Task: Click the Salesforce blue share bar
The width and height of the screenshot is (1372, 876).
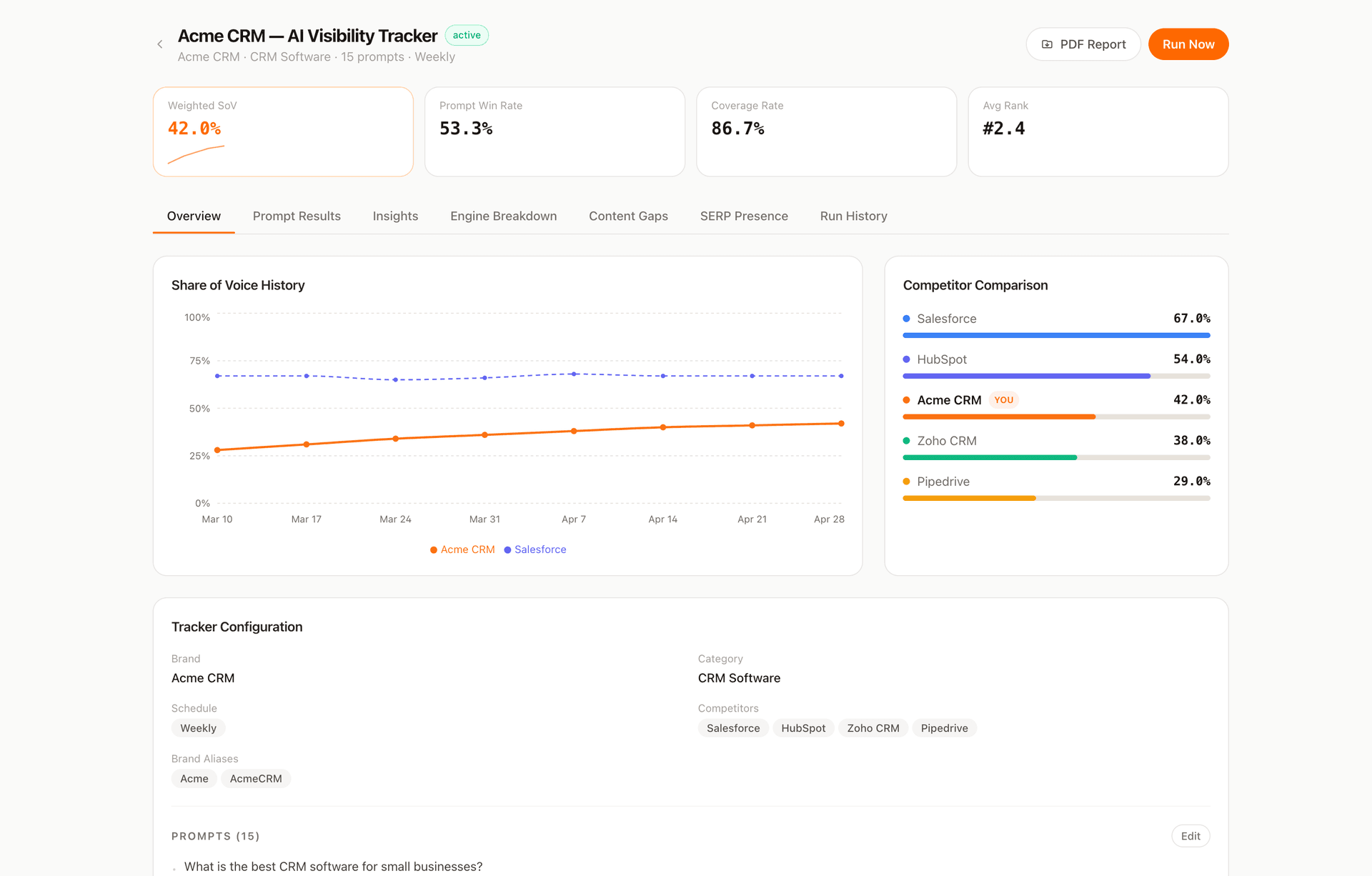Action: pos(1056,335)
